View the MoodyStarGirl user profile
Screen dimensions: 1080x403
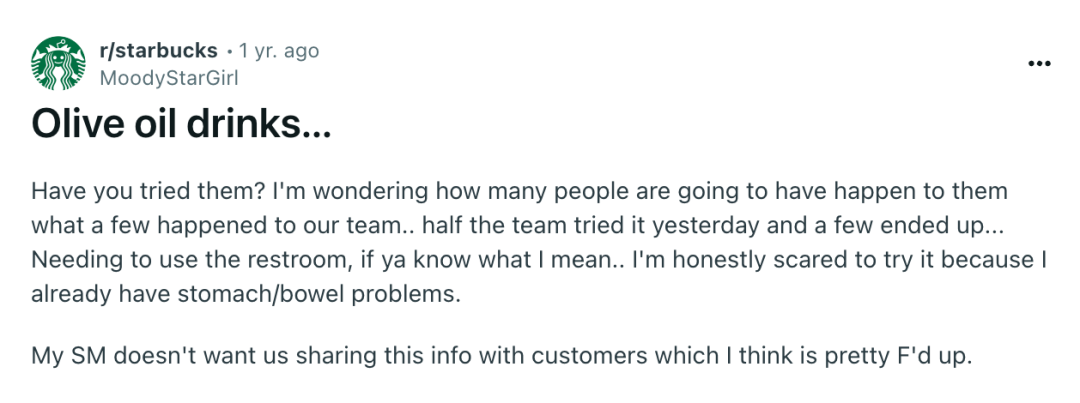point(169,78)
